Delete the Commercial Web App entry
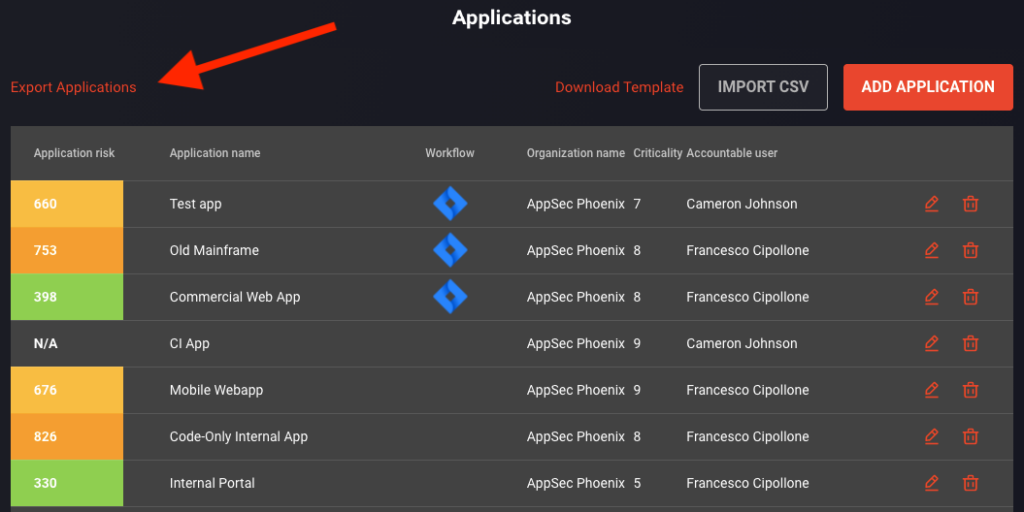This screenshot has height=512, width=1024. [x=970, y=296]
